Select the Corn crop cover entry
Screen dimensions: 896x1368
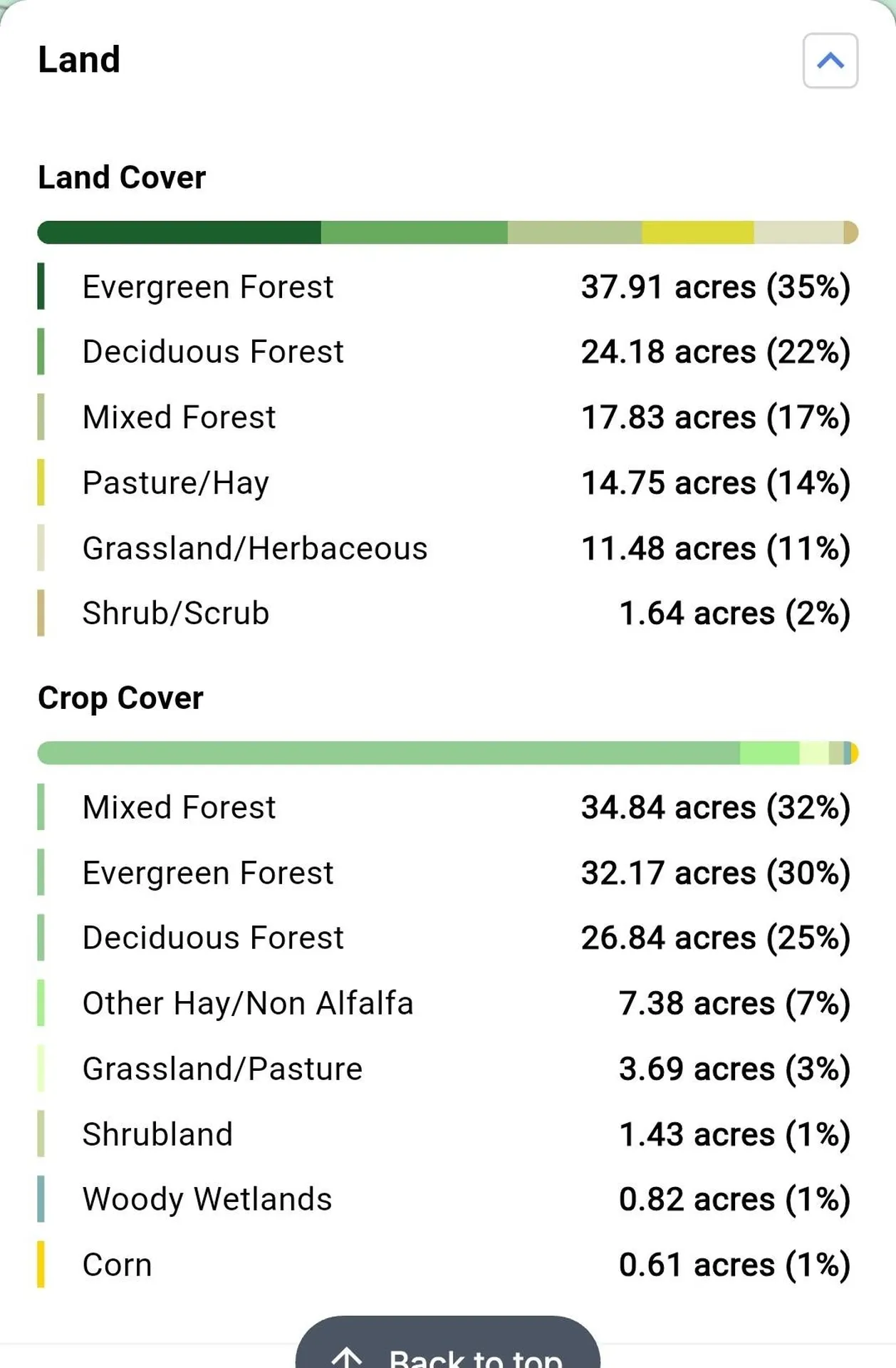448,1265
